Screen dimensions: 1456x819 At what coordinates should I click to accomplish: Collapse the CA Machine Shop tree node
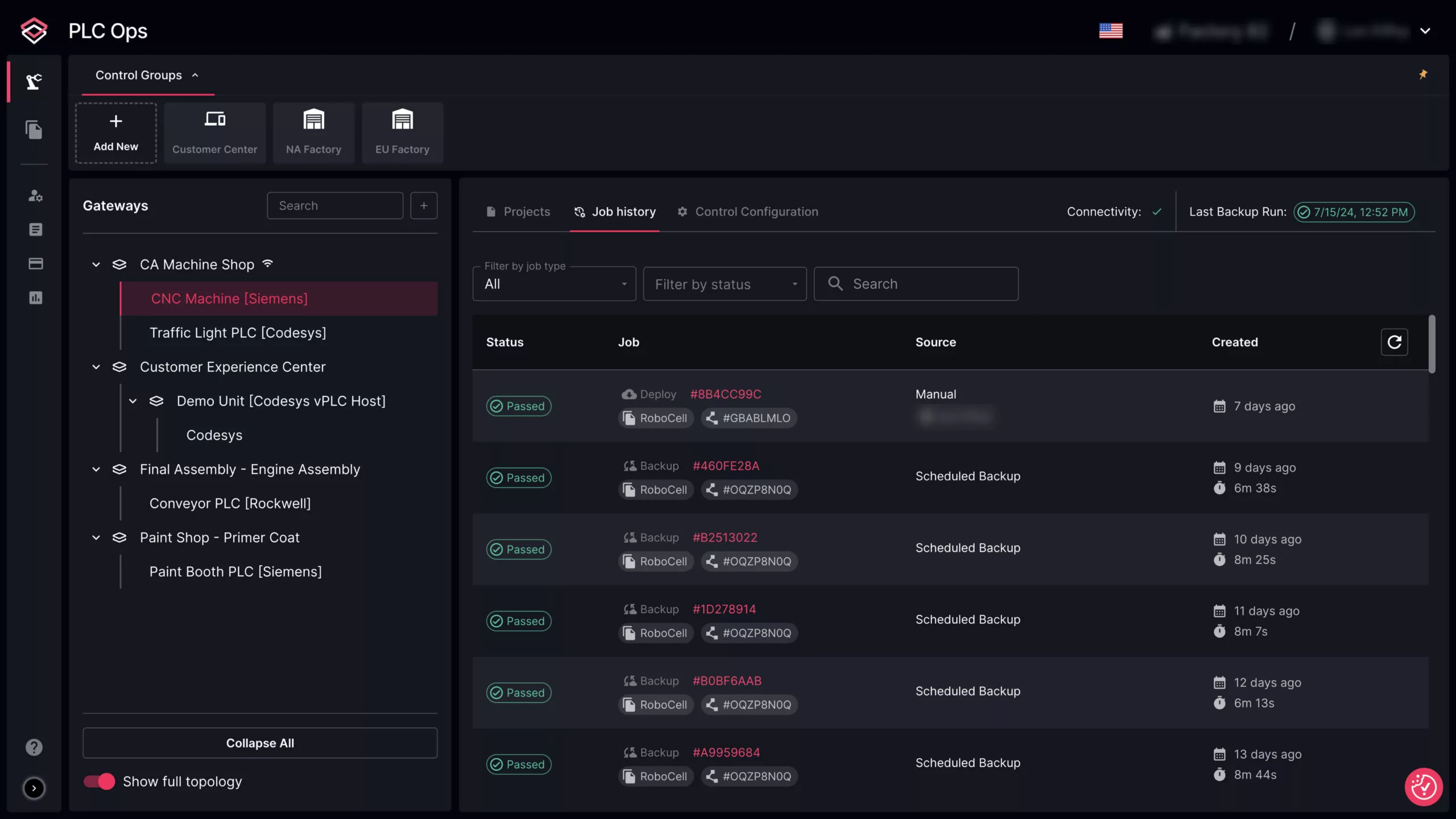[x=96, y=264]
